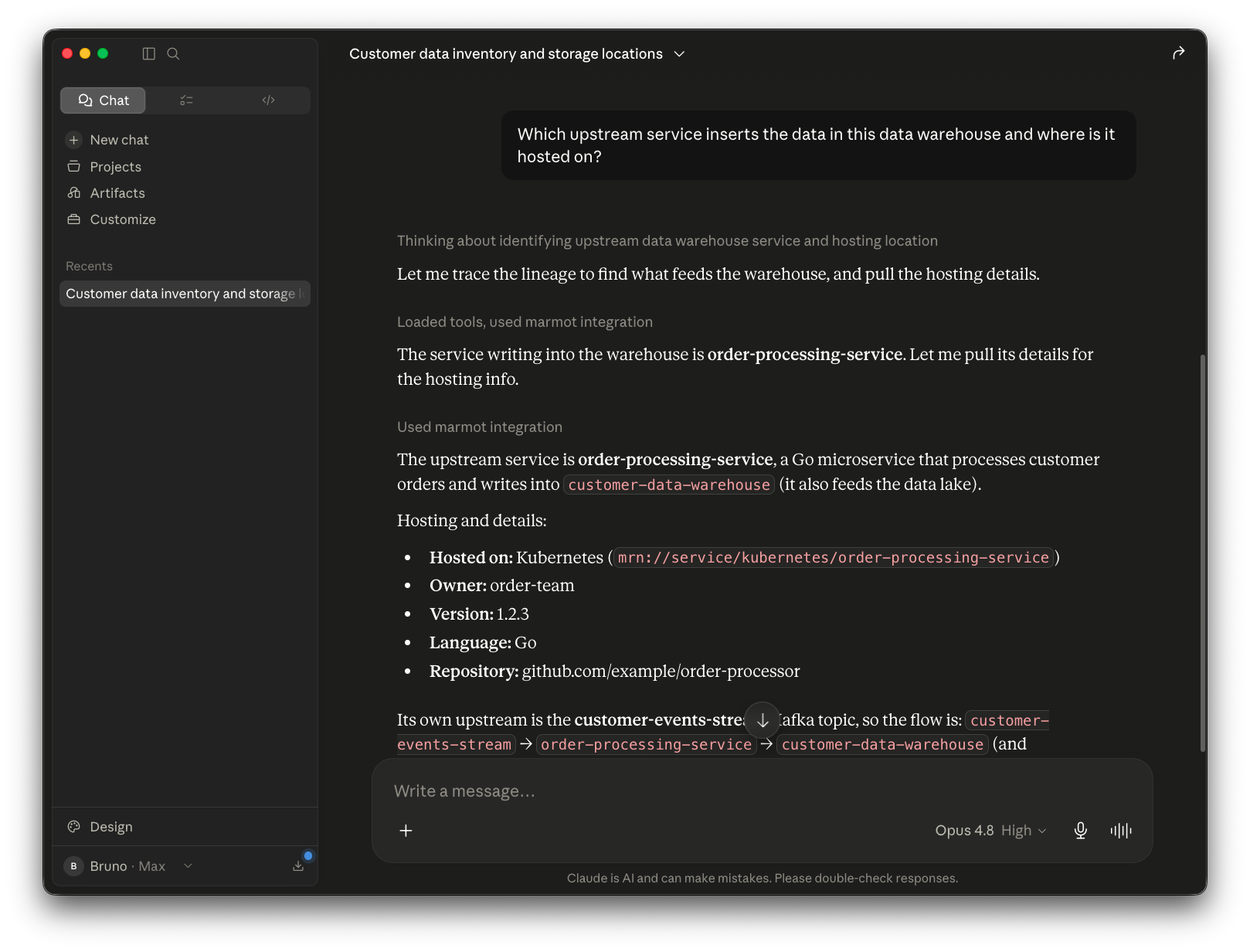The width and height of the screenshot is (1250, 952).
Task: Open the search magnifier icon
Action: (x=173, y=53)
